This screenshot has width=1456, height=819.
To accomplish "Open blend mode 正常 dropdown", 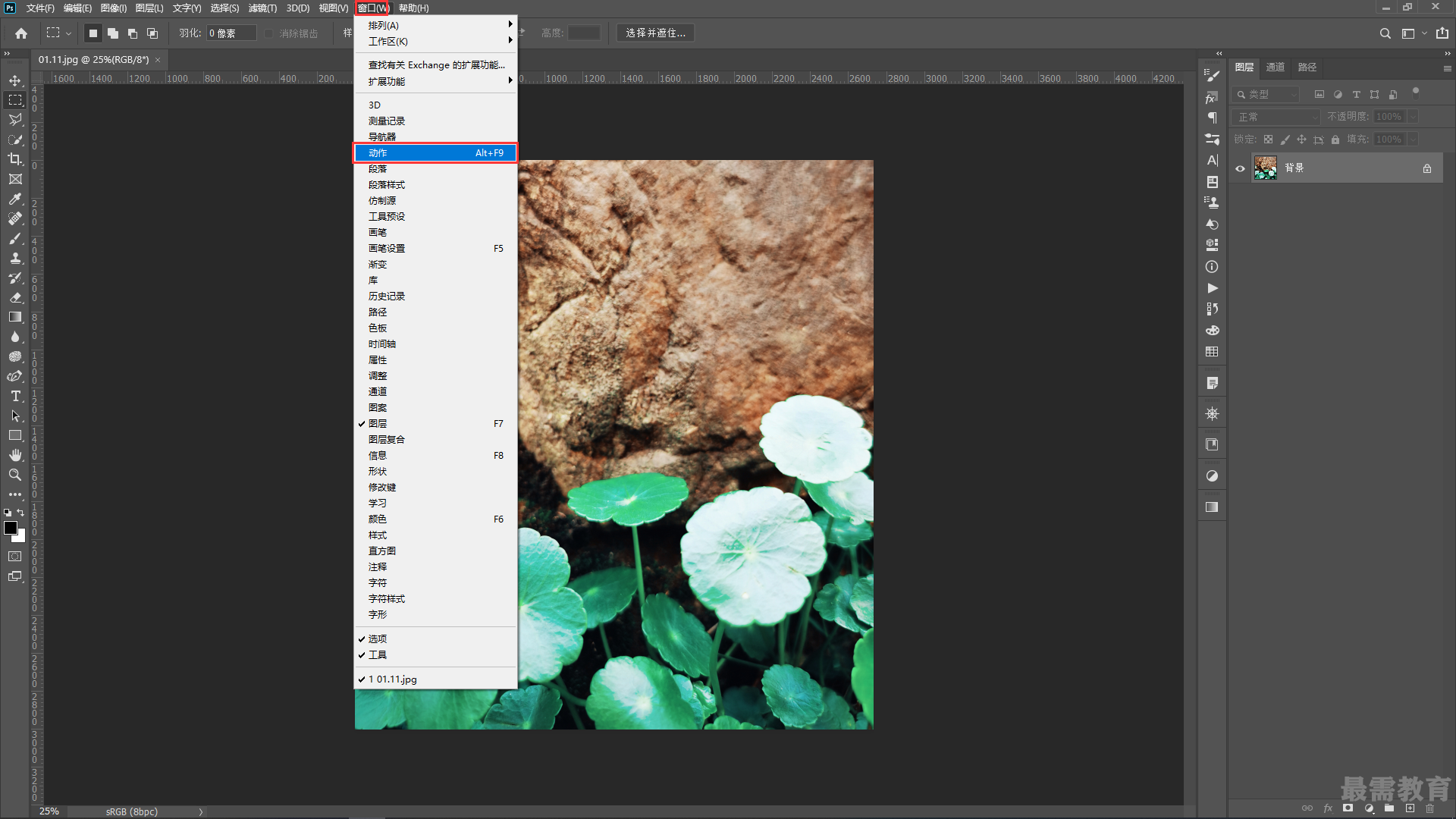I will [x=1277, y=117].
